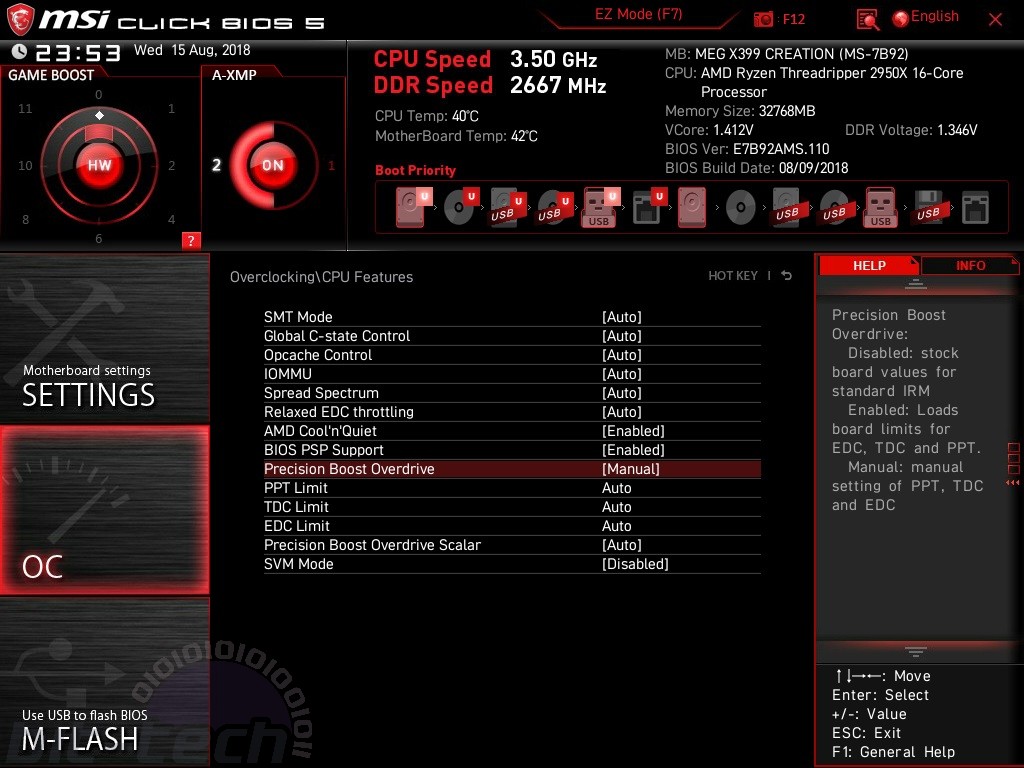This screenshot has height=768, width=1024.
Task: Click the HOT KEY button
Action: click(733, 276)
